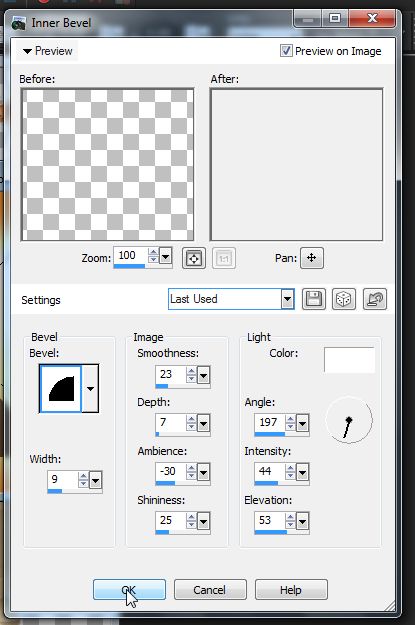Click the light angle dial control
415x625 pixels.
pos(349,420)
